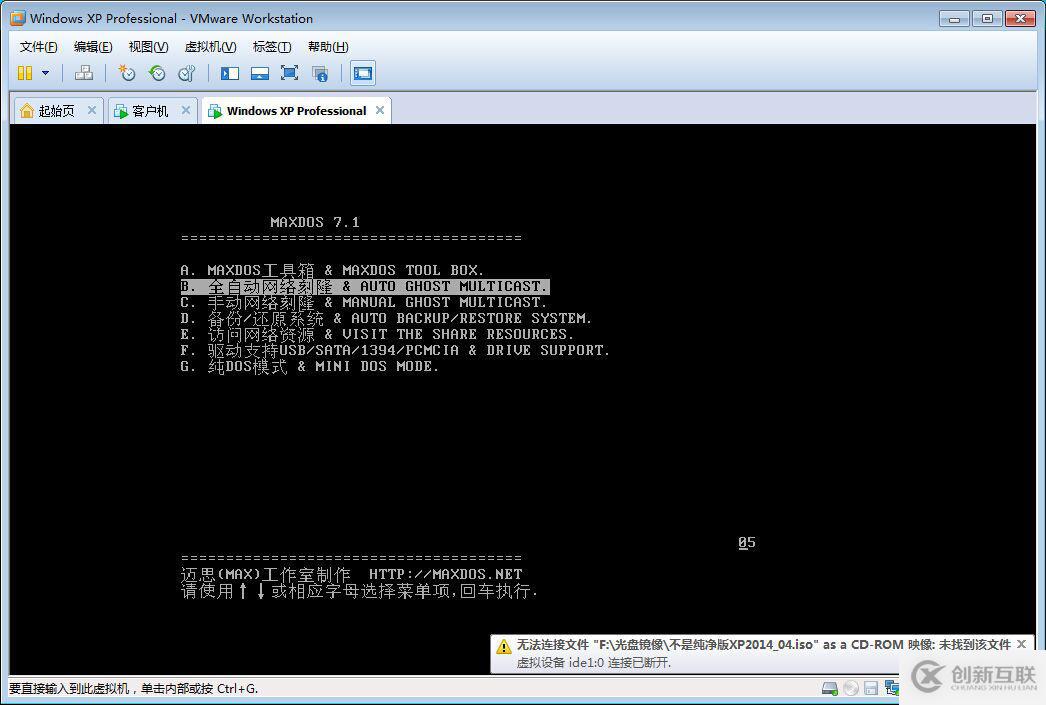The width and height of the screenshot is (1046, 705).
Task: Open the 视图(V) menu
Action: click(148, 47)
